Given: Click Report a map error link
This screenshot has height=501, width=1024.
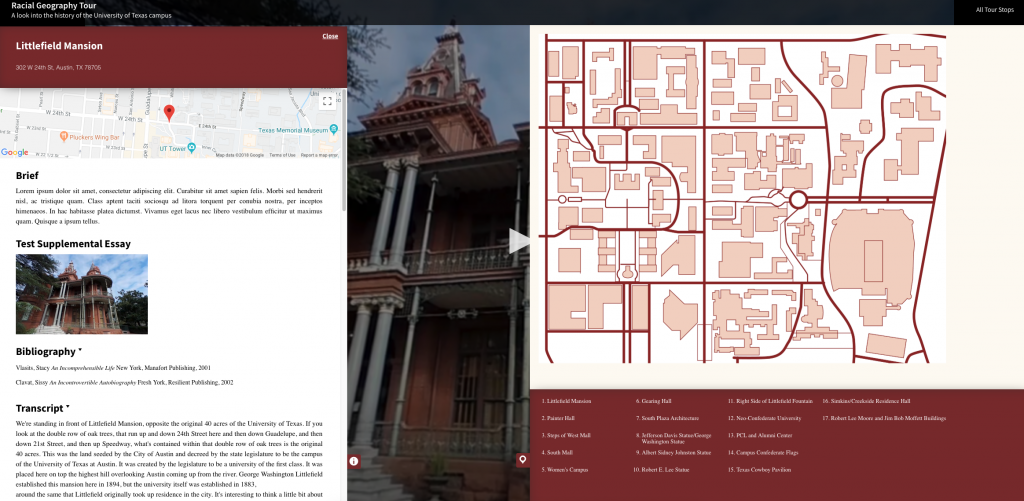Looking at the screenshot, I should (319, 155).
